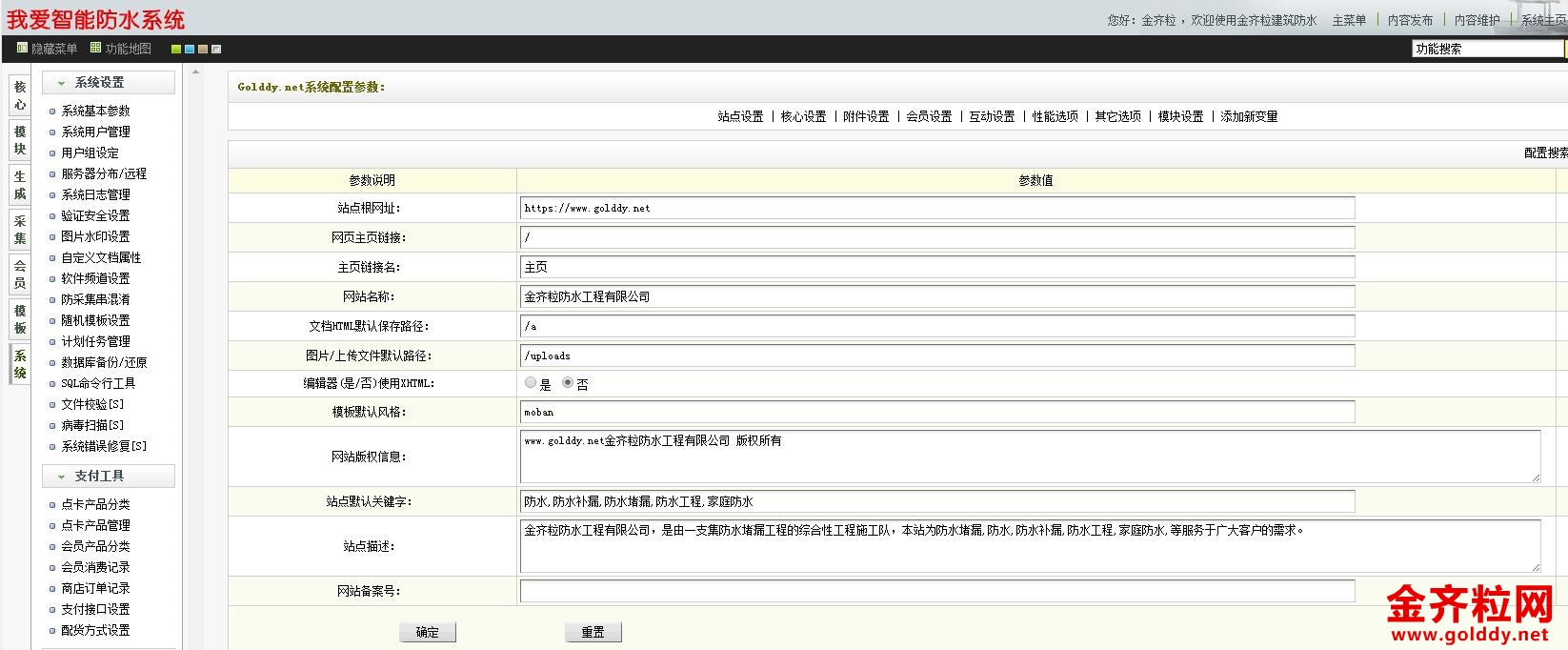
Task: Open 数据库备份/还原 in sidebar
Action: click(x=104, y=362)
